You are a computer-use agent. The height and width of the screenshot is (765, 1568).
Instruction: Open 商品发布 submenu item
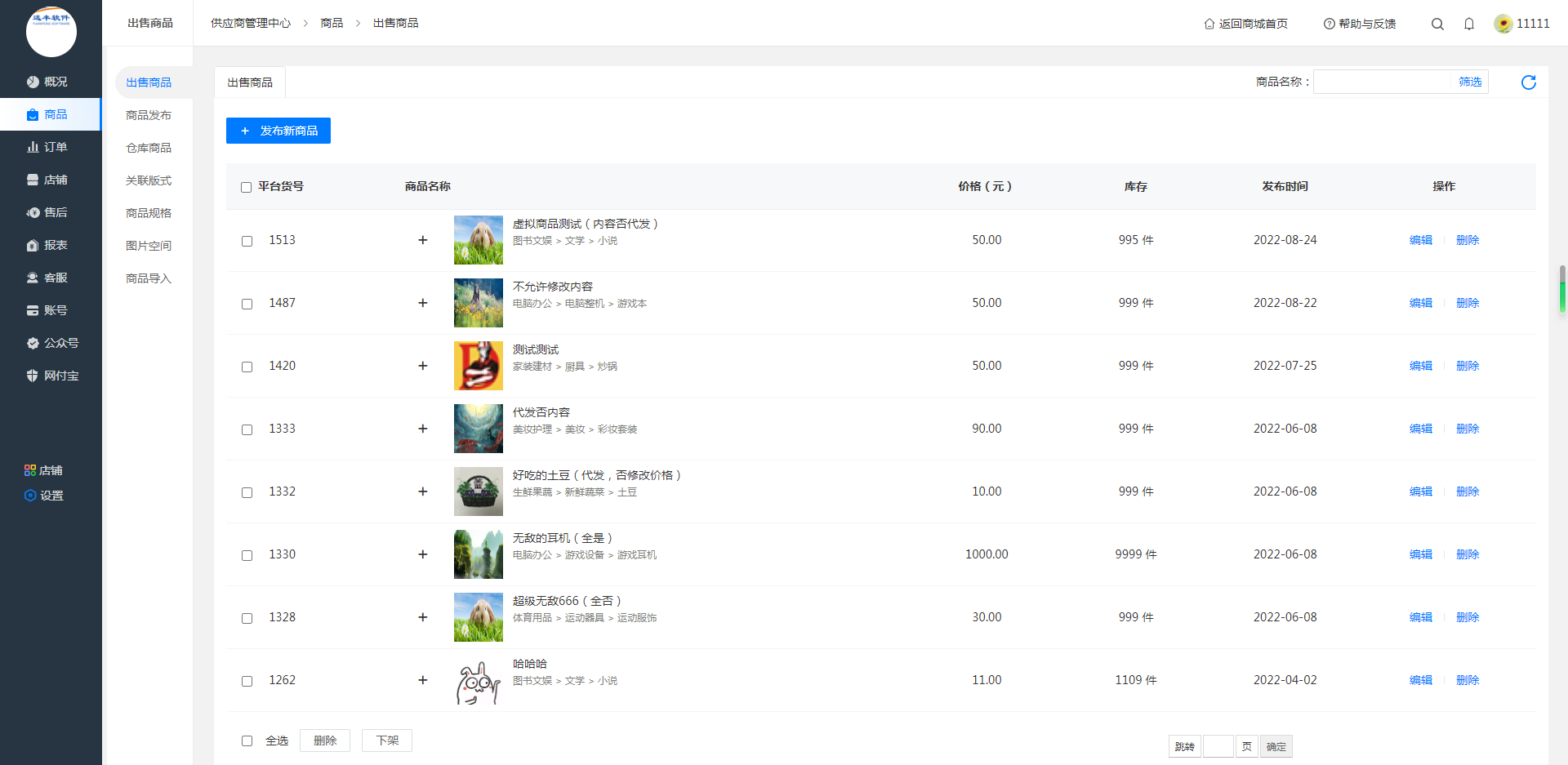point(149,115)
